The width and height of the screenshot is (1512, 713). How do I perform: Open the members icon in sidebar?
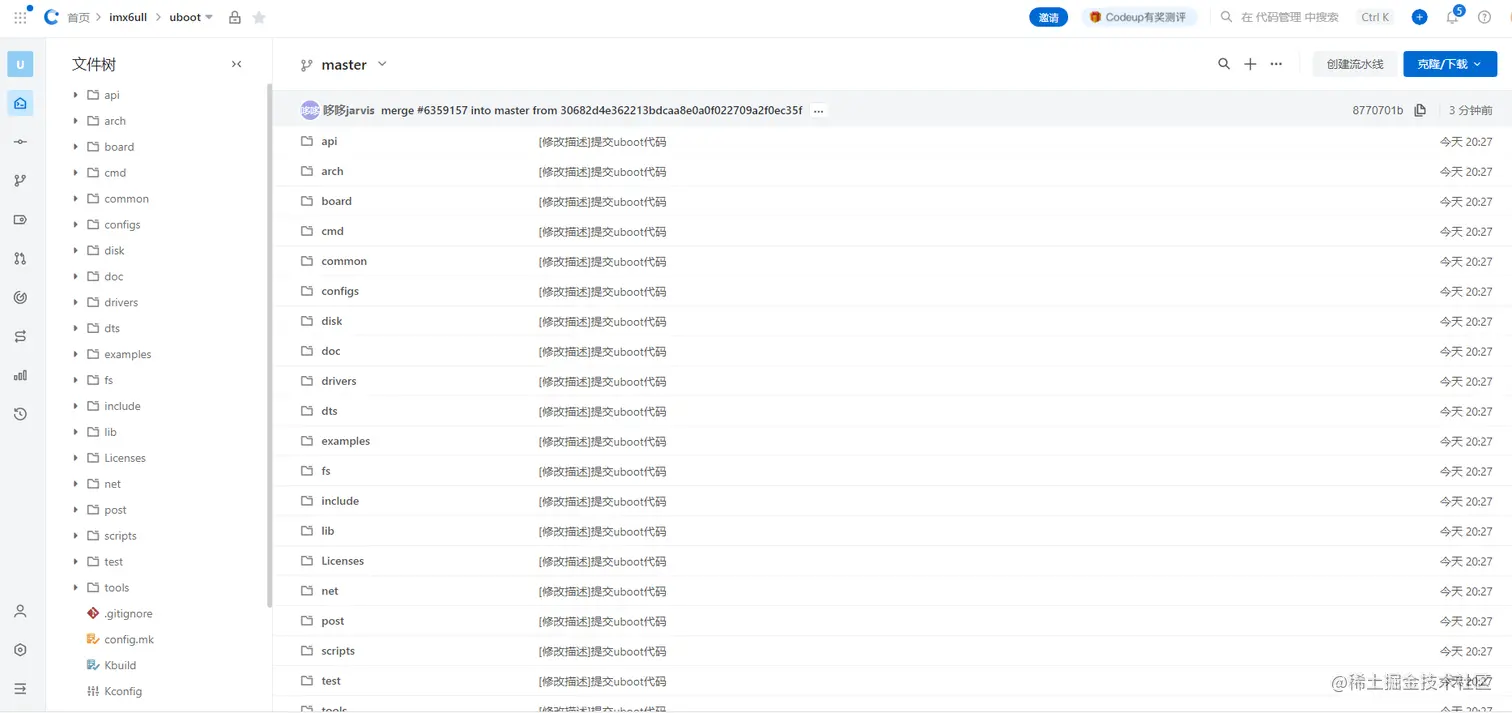click(20, 611)
